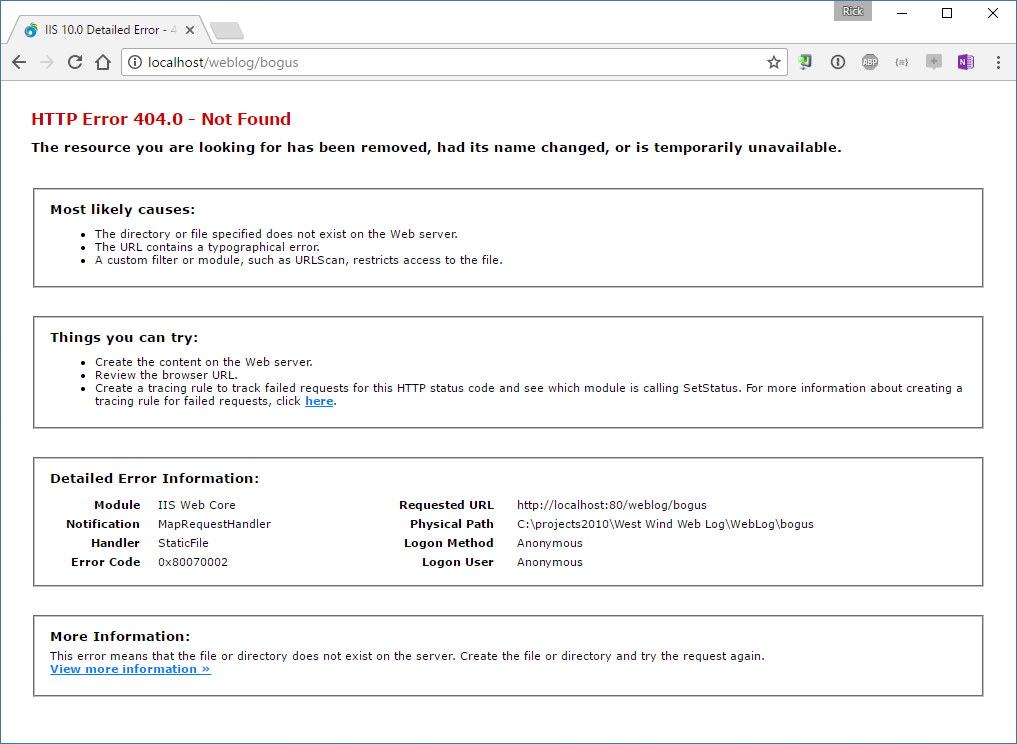
Task: Open the AdBlock Plus extension
Action: [x=870, y=62]
